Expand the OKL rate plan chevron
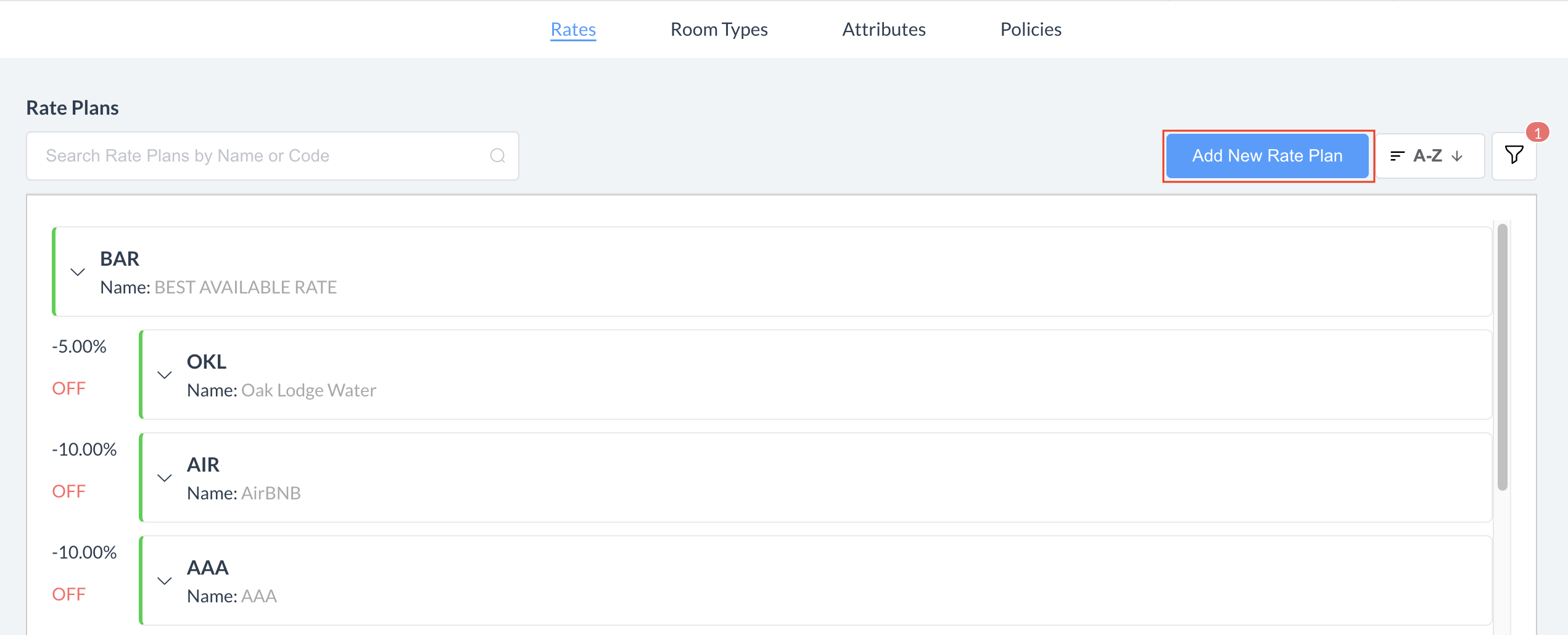 (x=165, y=375)
